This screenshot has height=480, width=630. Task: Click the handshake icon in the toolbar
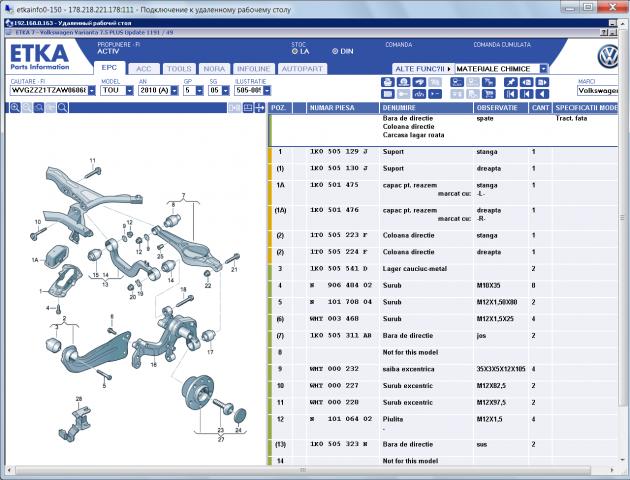click(419, 82)
